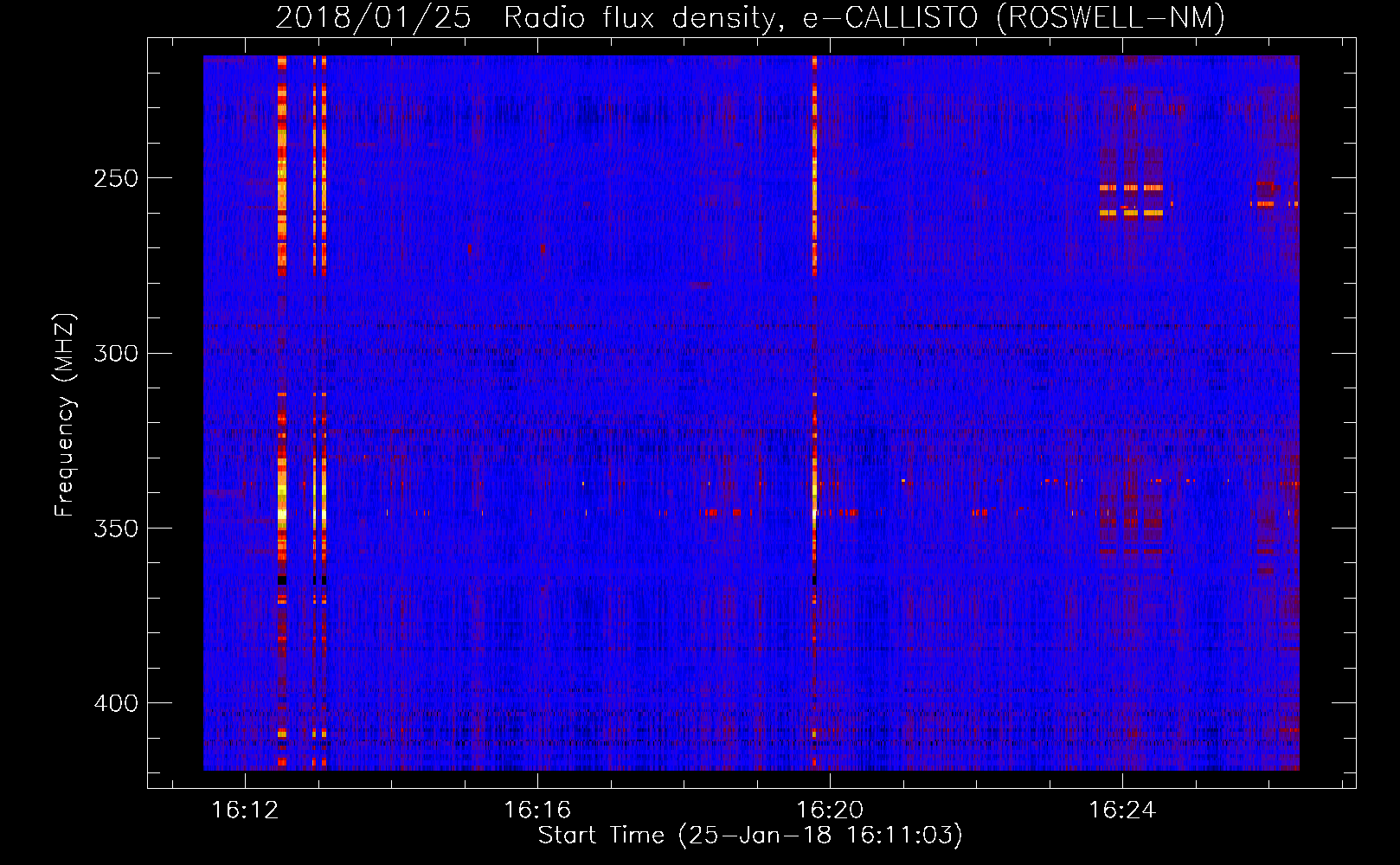Click the 16:12 time tick label
Viewport: 1400px width, 865px height.
coord(245,810)
